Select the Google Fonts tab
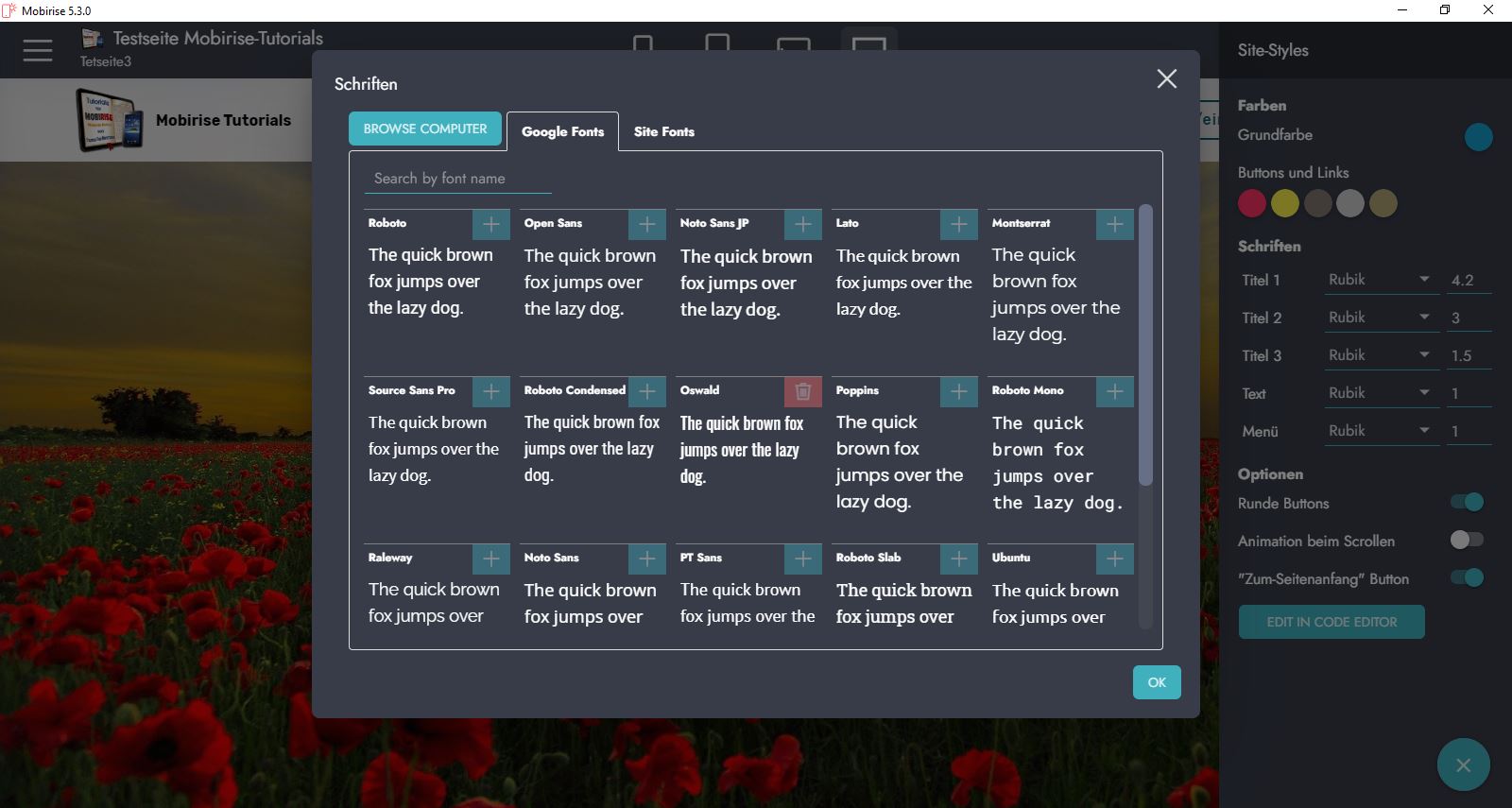The height and width of the screenshot is (808, 1512). click(x=562, y=131)
